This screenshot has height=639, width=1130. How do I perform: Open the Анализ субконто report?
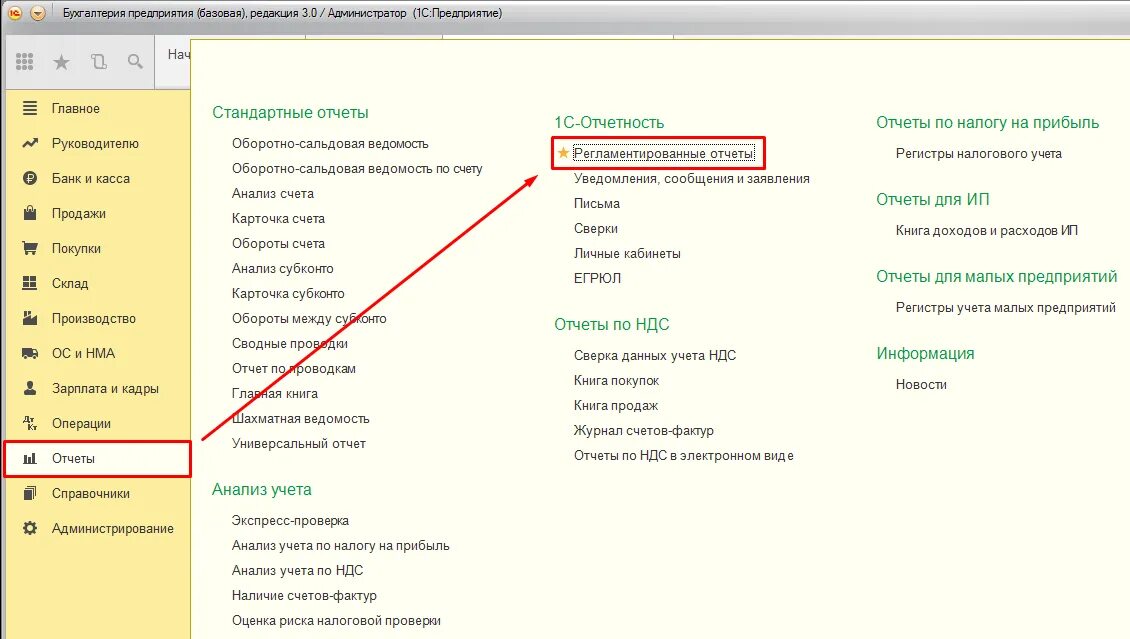click(282, 269)
